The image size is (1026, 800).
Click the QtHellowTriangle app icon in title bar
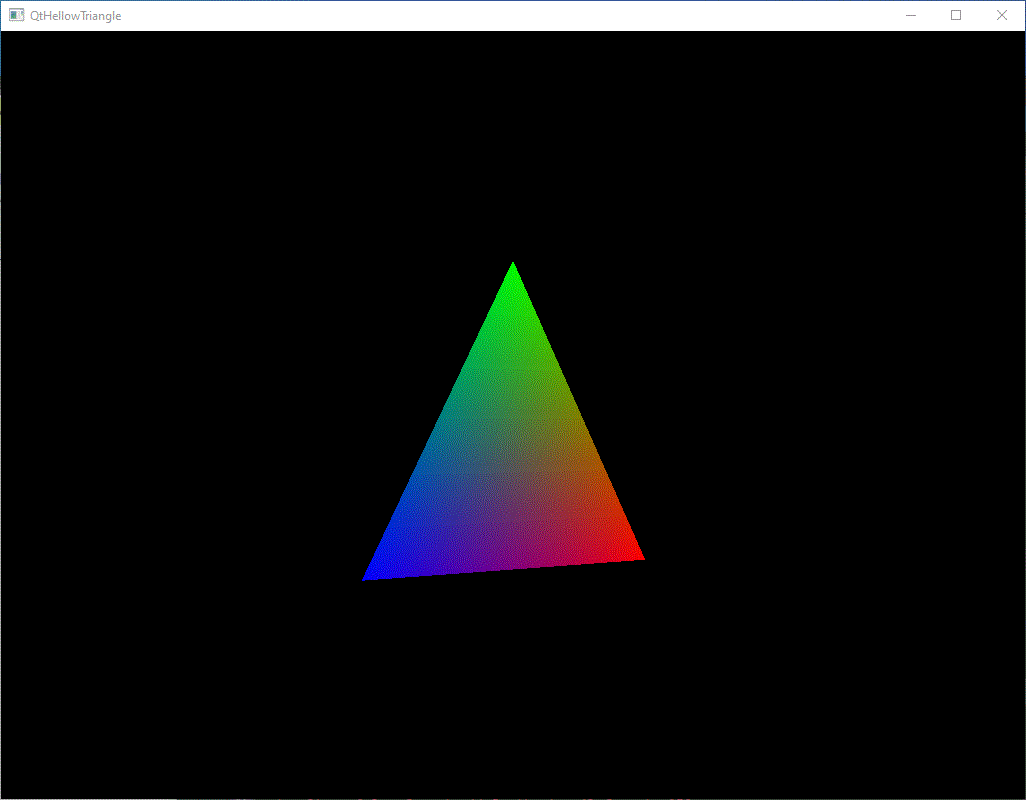(16, 15)
